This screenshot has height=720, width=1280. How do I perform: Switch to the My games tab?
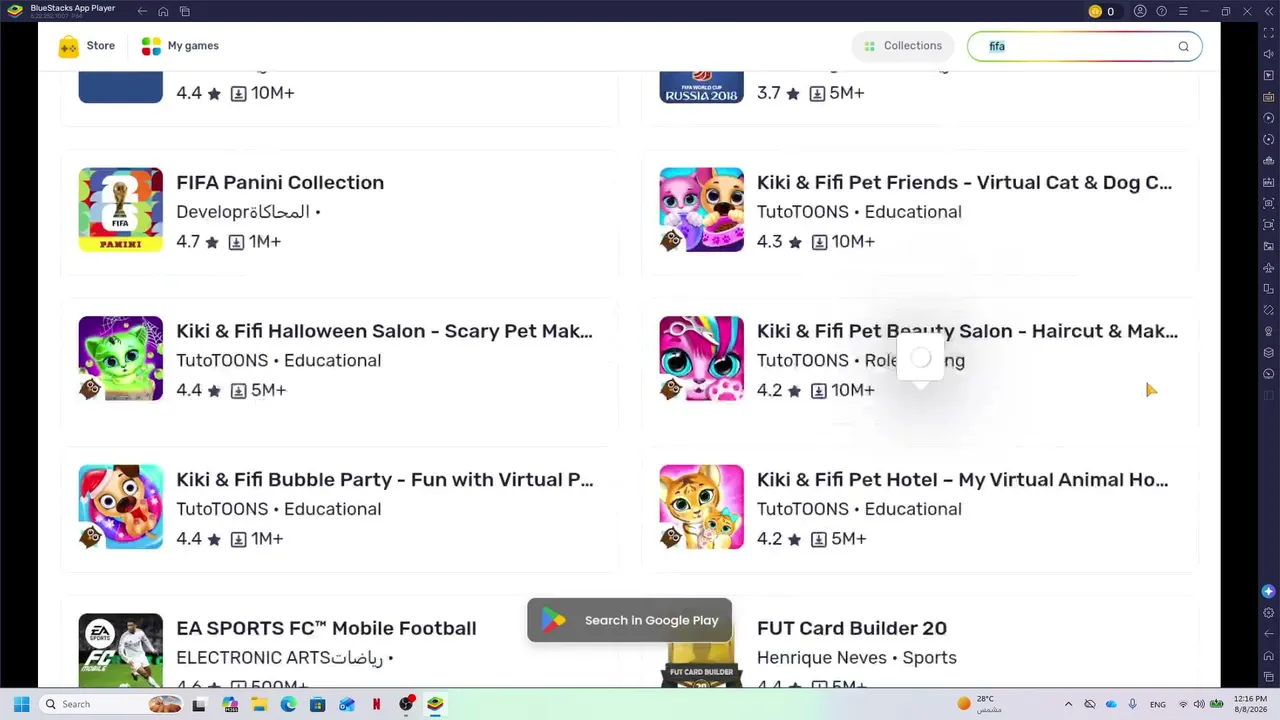[x=180, y=46]
